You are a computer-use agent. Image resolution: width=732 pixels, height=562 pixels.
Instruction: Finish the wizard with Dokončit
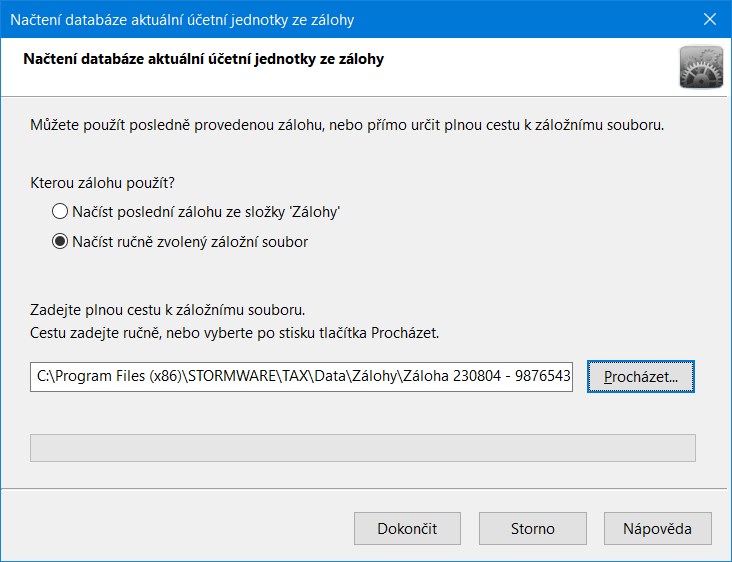click(x=407, y=528)
